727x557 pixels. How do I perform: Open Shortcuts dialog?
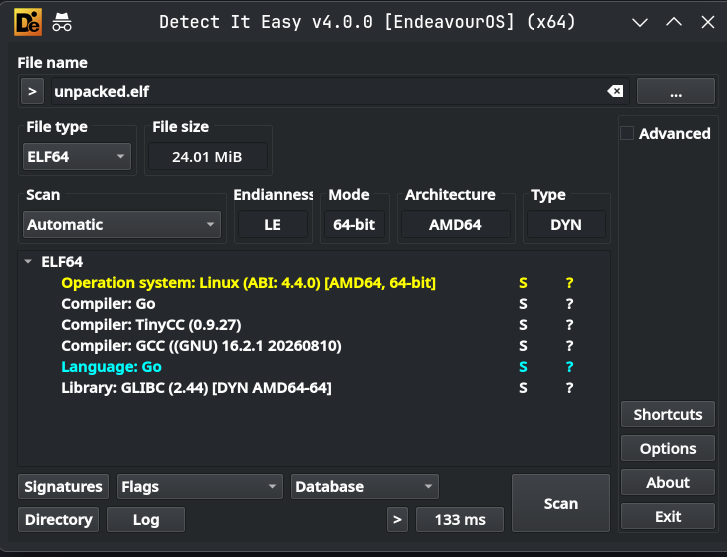668,414
